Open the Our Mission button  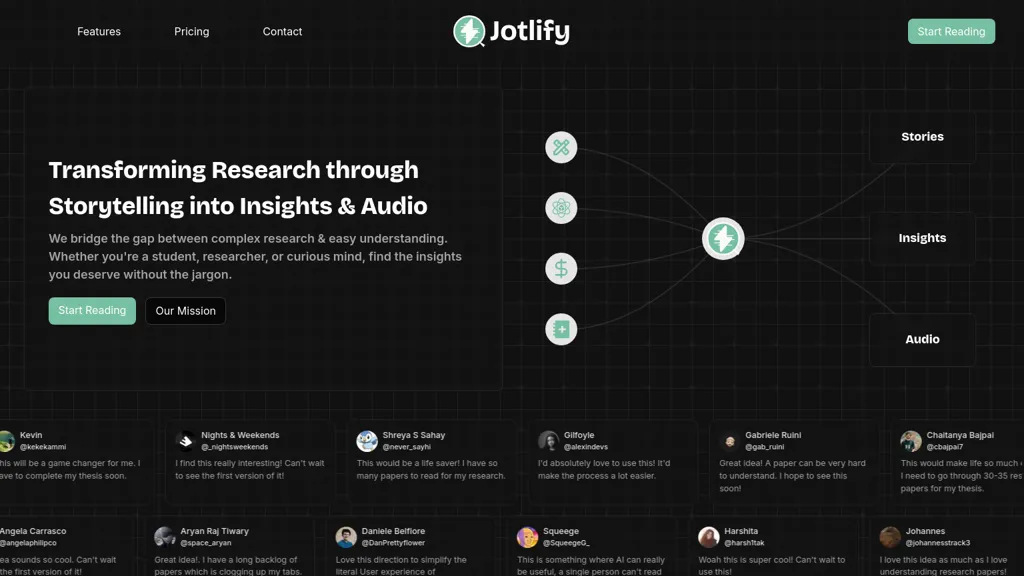coord(185,311)
